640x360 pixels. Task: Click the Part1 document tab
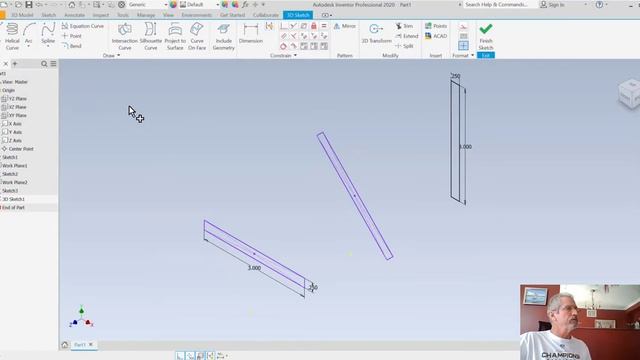pos(80,345)
